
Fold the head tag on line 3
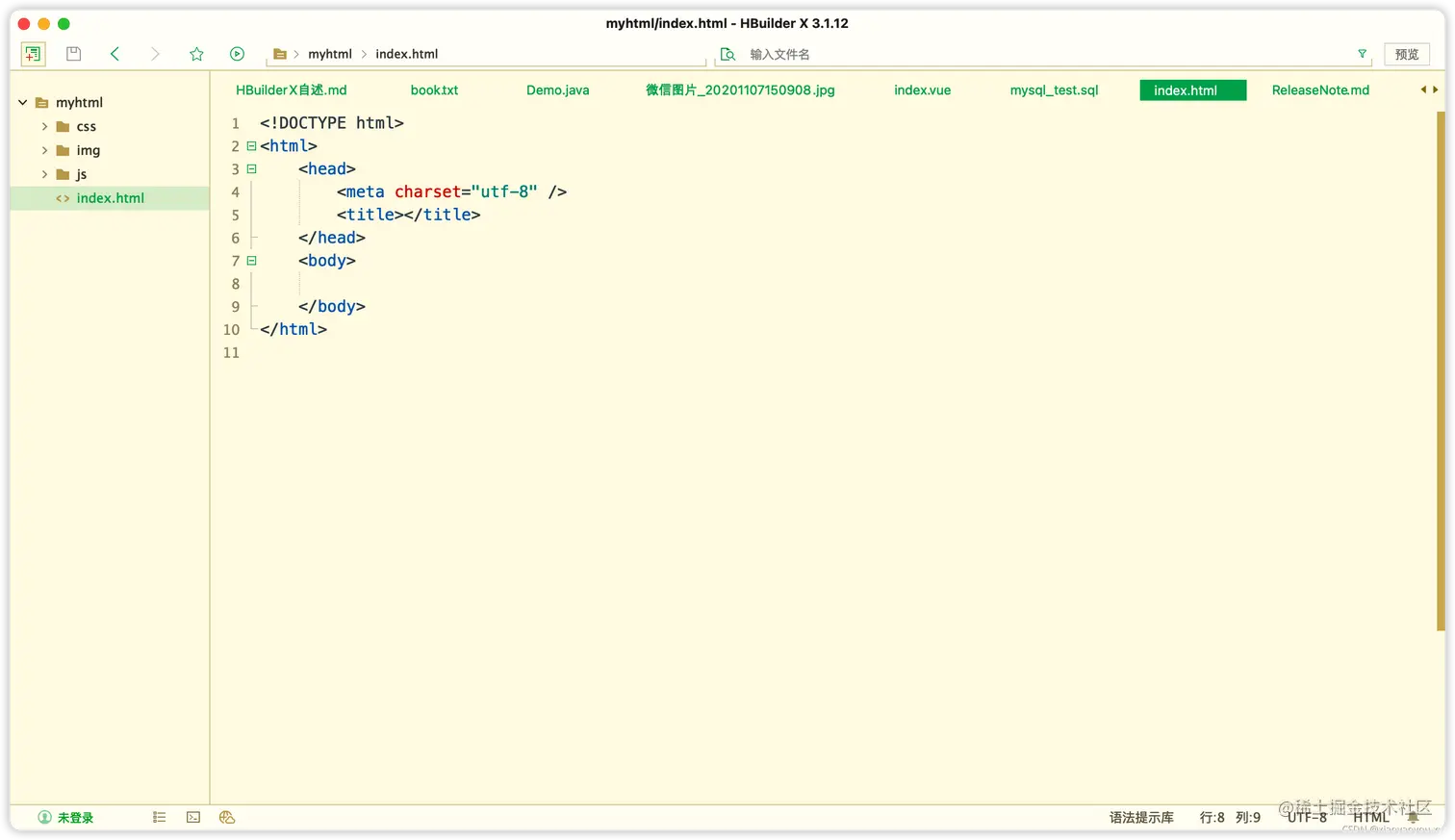point(251,168)
